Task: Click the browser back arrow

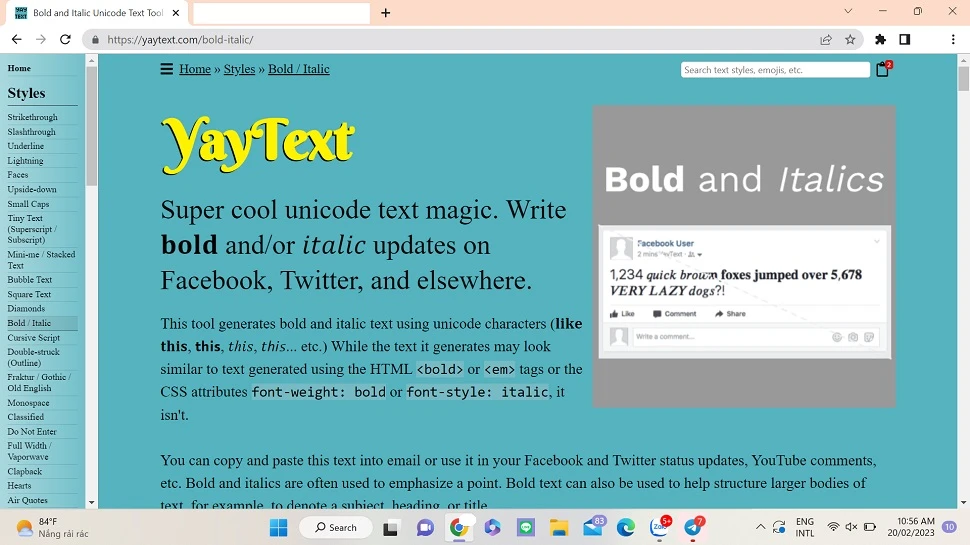Action: tap(17, 40)
